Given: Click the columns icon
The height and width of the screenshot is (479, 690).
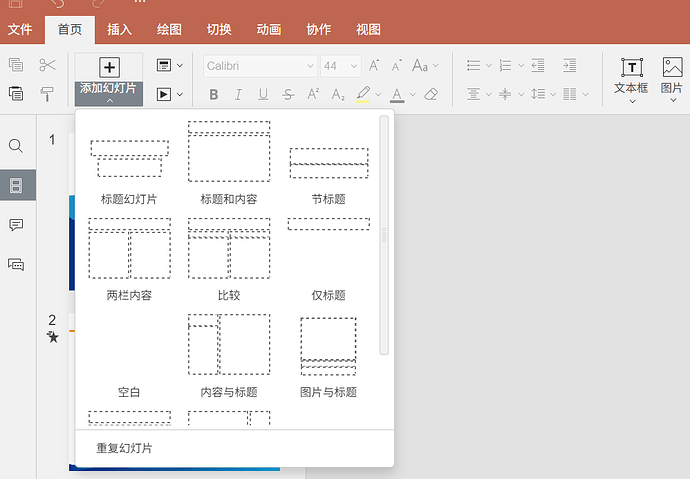Looking at the screenshot, I should (x=569, y=94).
